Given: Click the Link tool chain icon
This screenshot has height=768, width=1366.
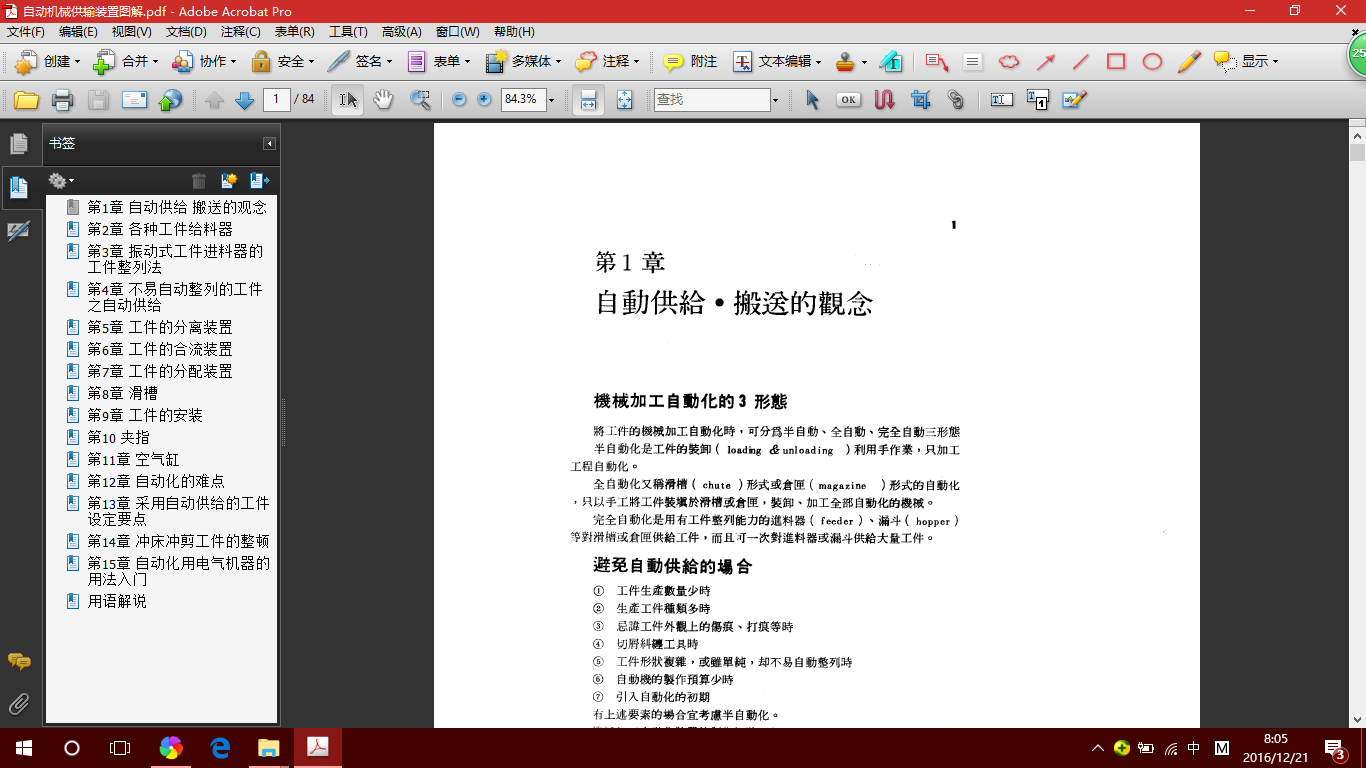Looking at the screenshot, I should 956,100.
